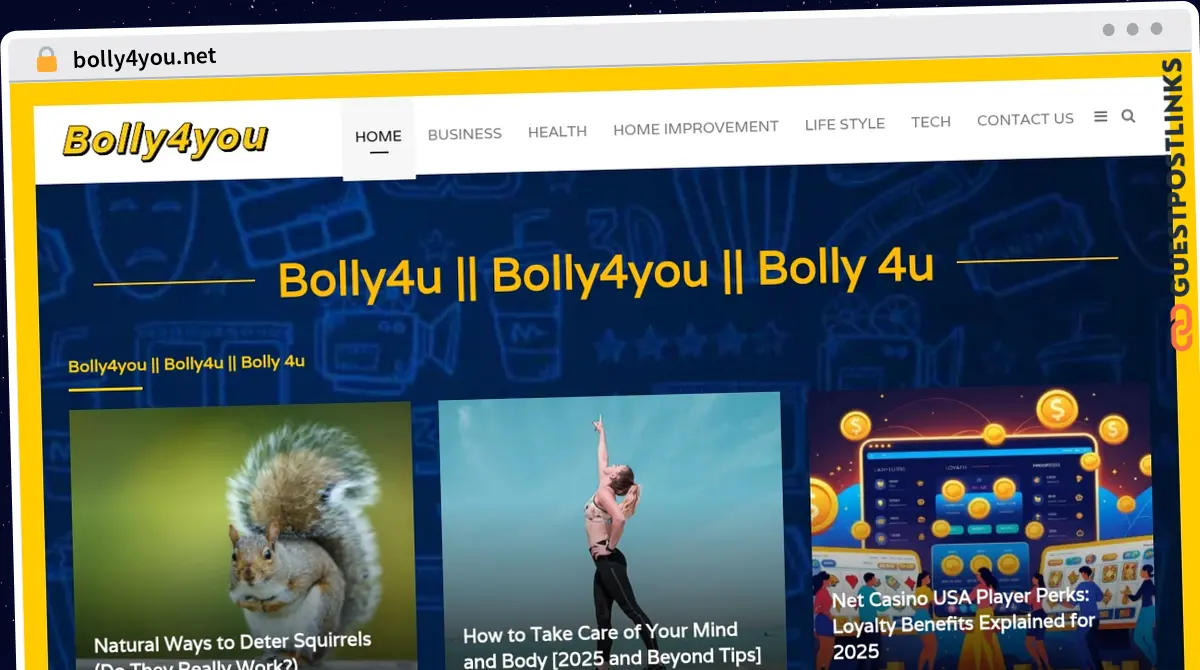1200x670 pixels.
Task: Click the bolly4you.net address bar text
Action: [144, 58]
